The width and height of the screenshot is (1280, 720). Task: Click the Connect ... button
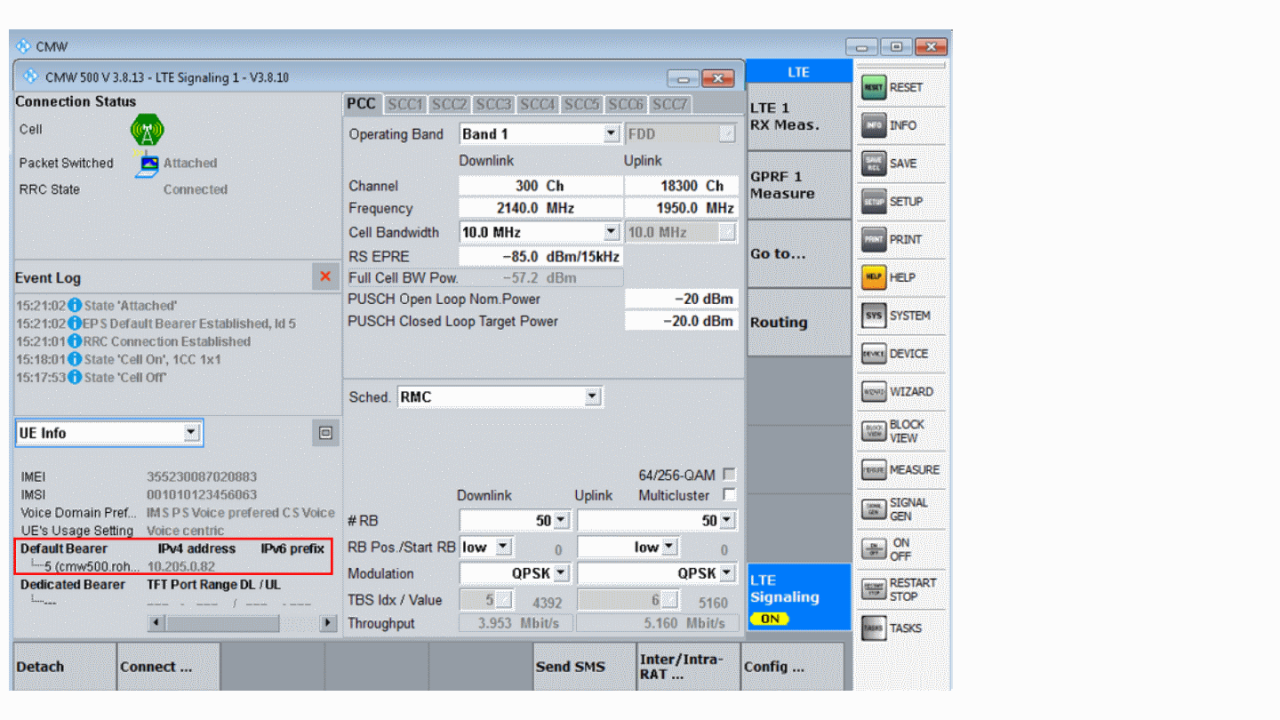(167, 666)
